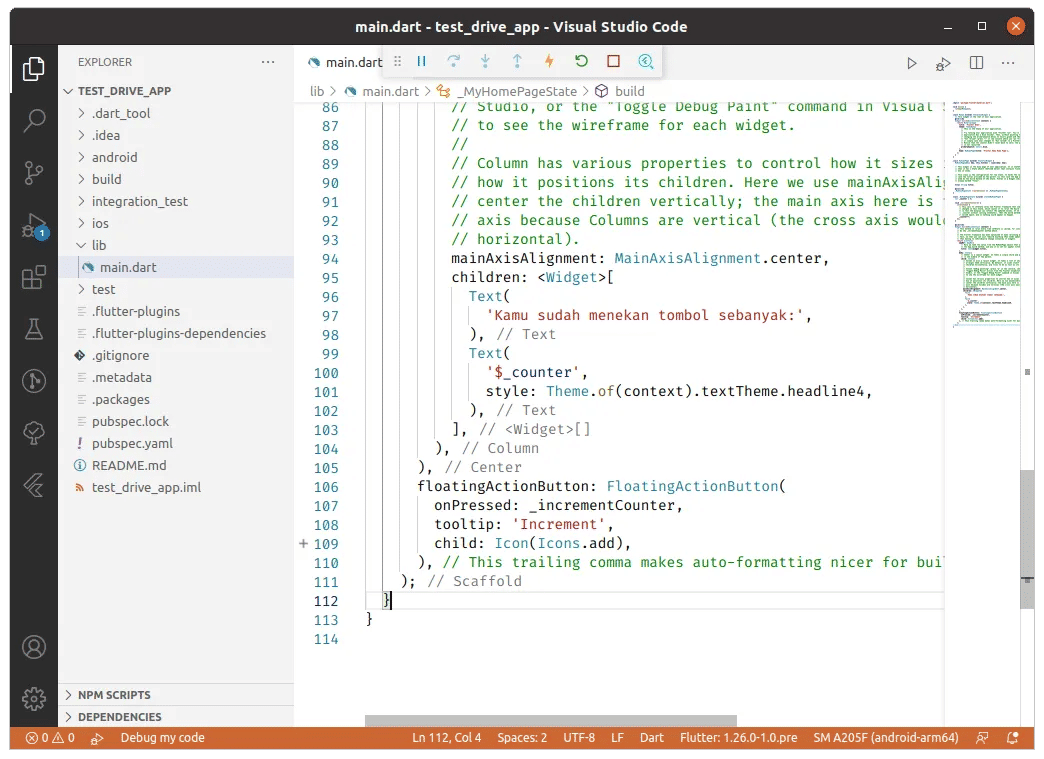
Task: Expand the DEPENDENCIES section
Action: [176, 717]
